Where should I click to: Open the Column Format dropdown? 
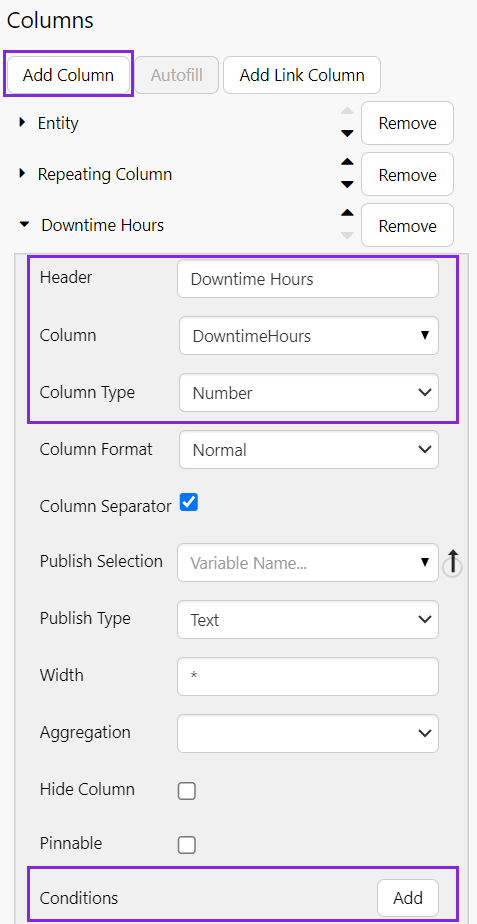tap(309, 450)
